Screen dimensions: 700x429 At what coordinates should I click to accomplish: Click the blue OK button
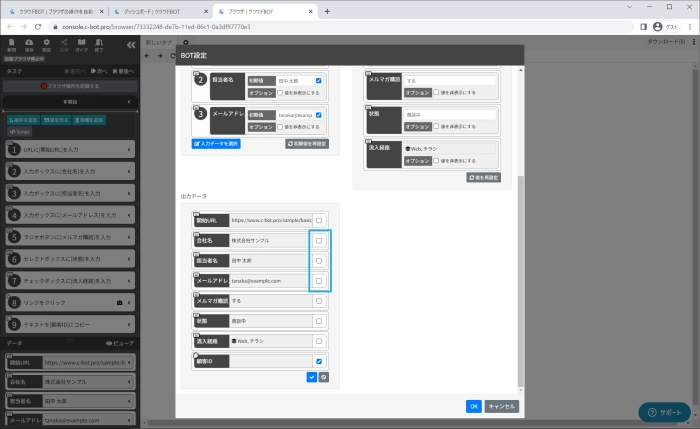(473, 406)
